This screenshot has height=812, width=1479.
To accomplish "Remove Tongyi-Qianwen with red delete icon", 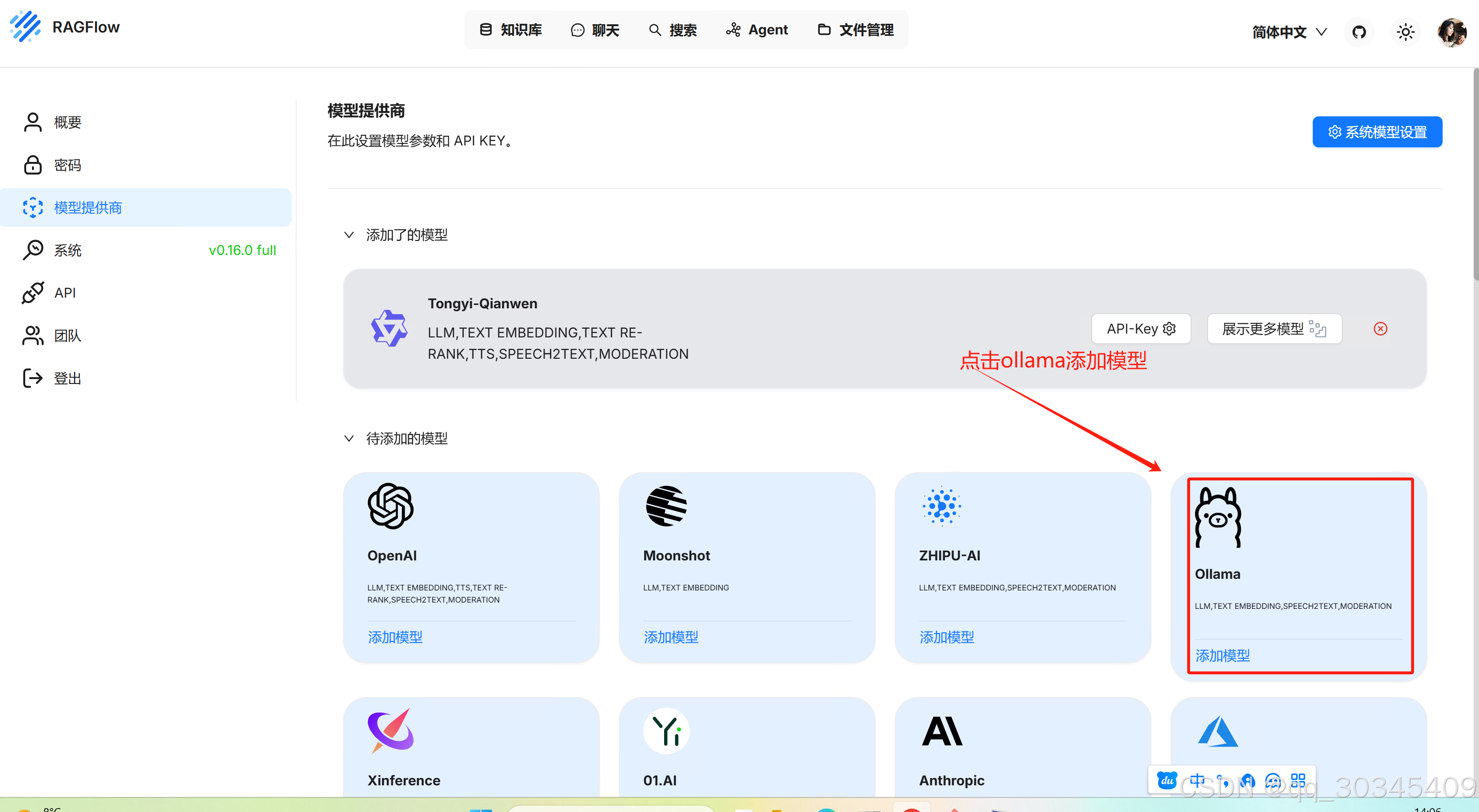I will point(1380,329).
